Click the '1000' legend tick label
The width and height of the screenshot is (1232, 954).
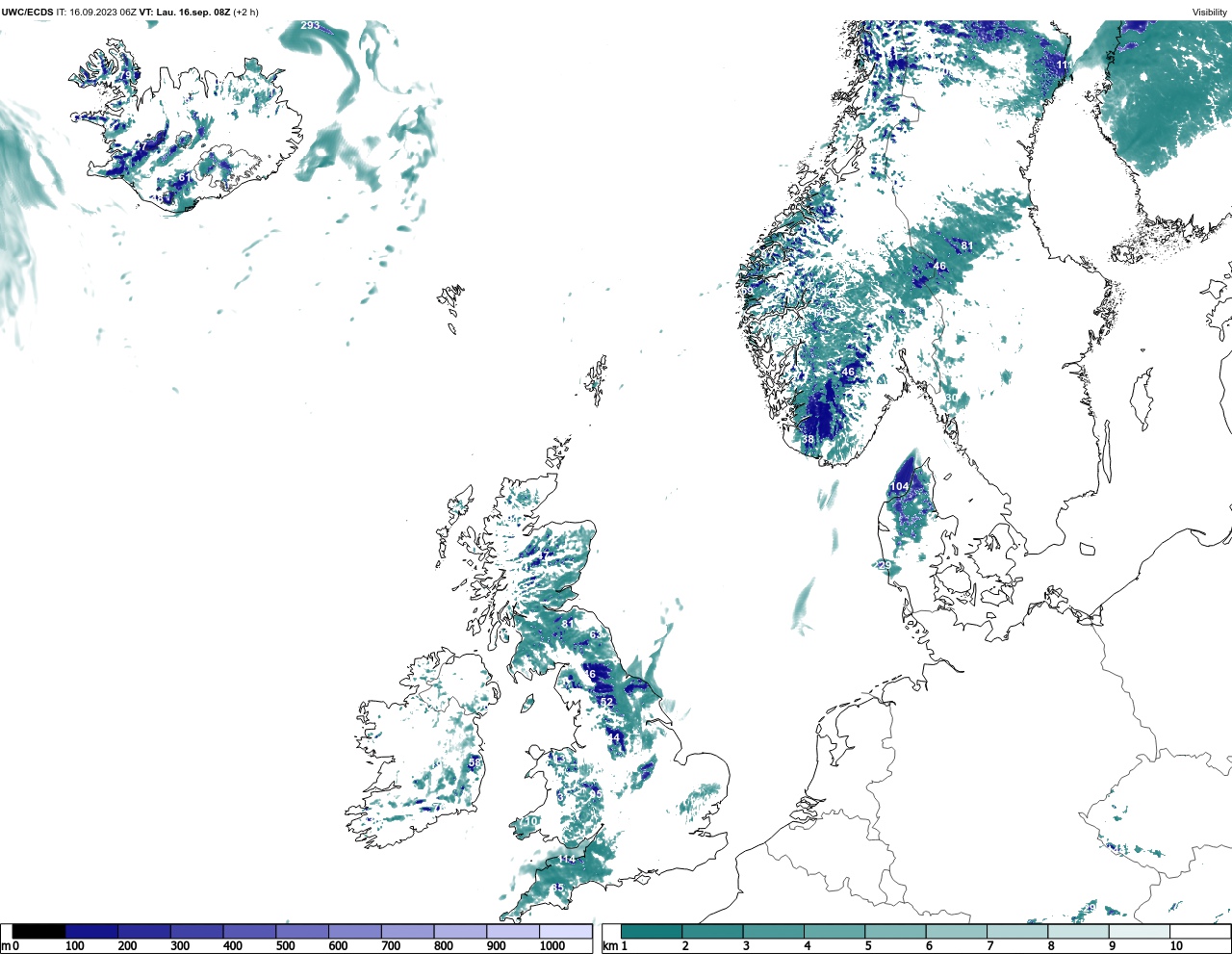pyautogui.click(x=552, y=946)
